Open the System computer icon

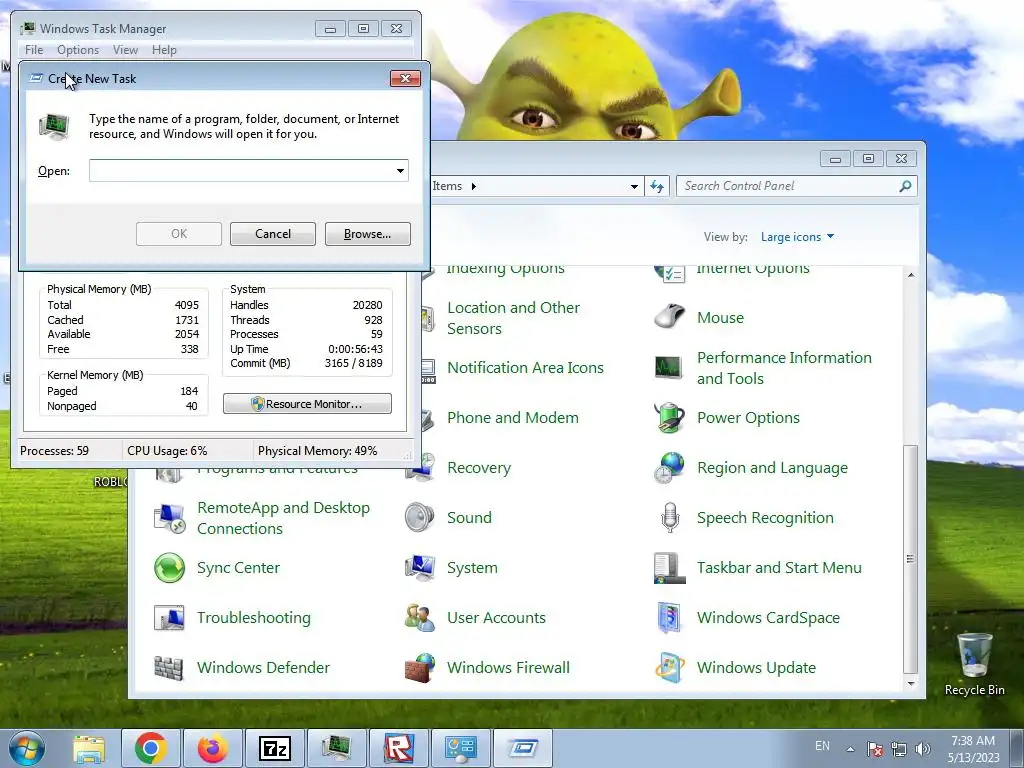point(419,568)
